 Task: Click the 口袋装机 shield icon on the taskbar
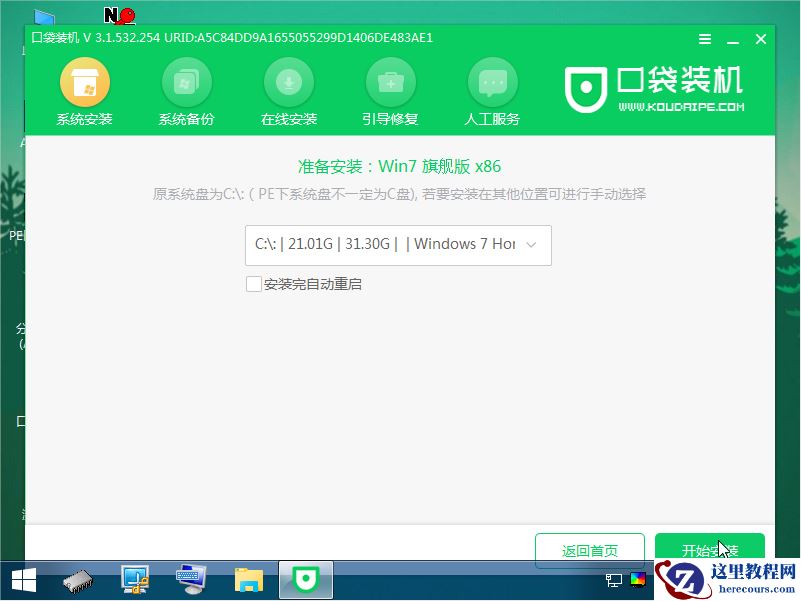tap(305, 580)
